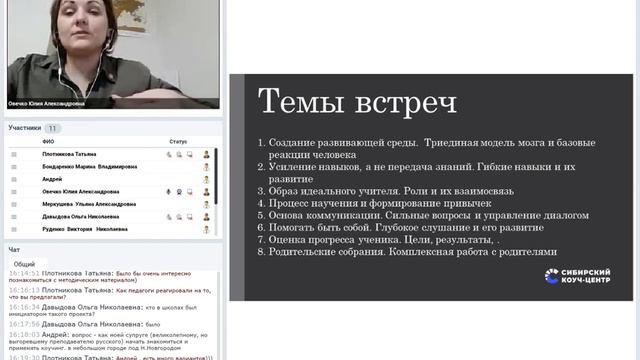The width and height of the screenshot is (640, 360).
Task: Click webcam icon of Овечко Юлия Александровна
Action: tap(179, 192)
